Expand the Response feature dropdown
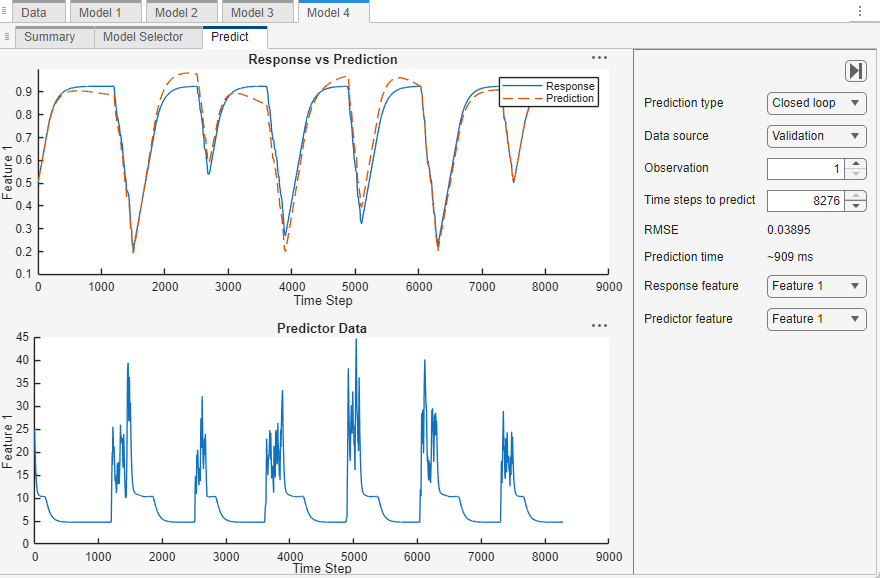Viewport: 880px width, 578px height. click(x=816, y=286)
